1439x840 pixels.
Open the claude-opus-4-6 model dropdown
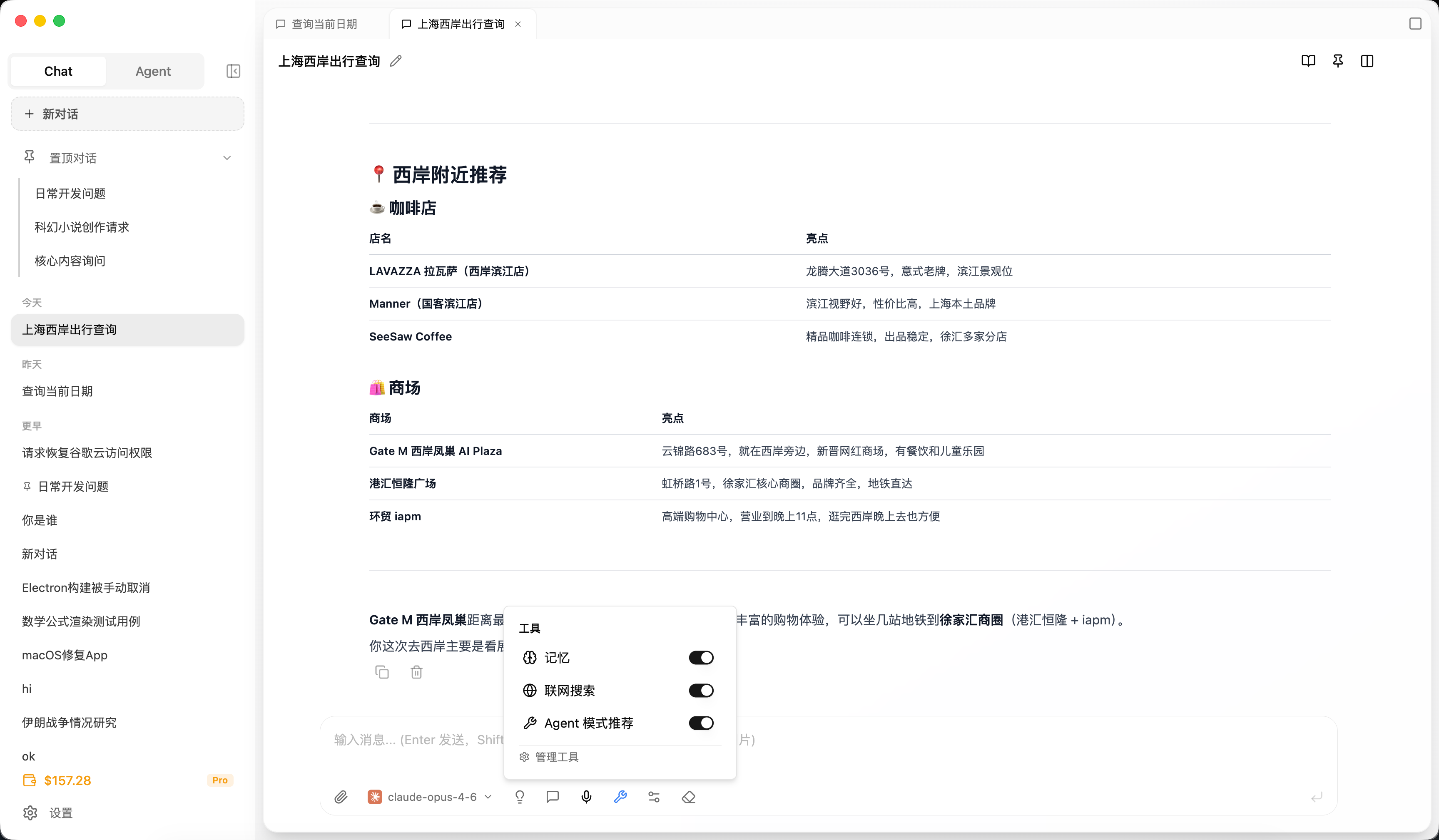431,797
